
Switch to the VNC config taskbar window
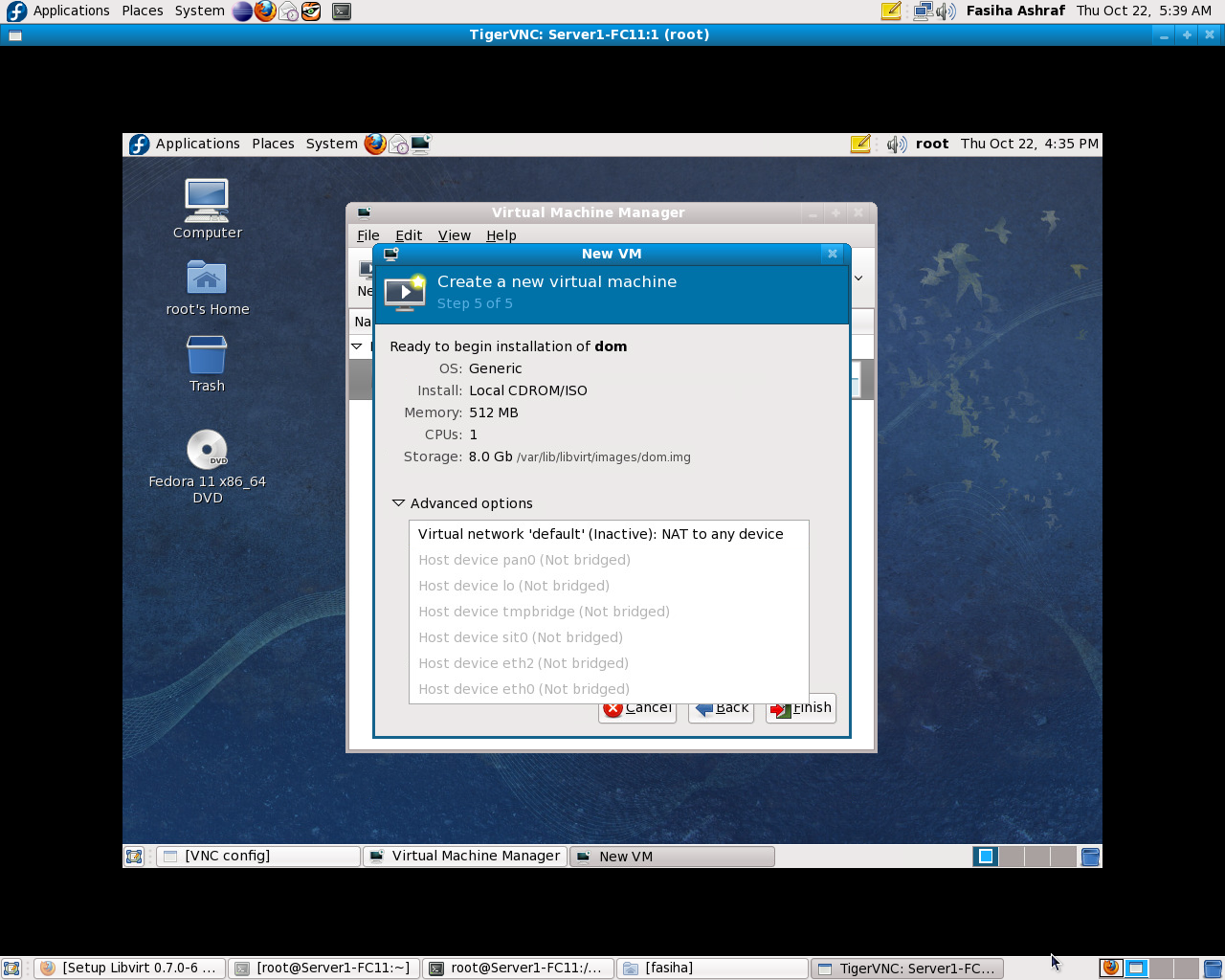[x=258, y=857]
